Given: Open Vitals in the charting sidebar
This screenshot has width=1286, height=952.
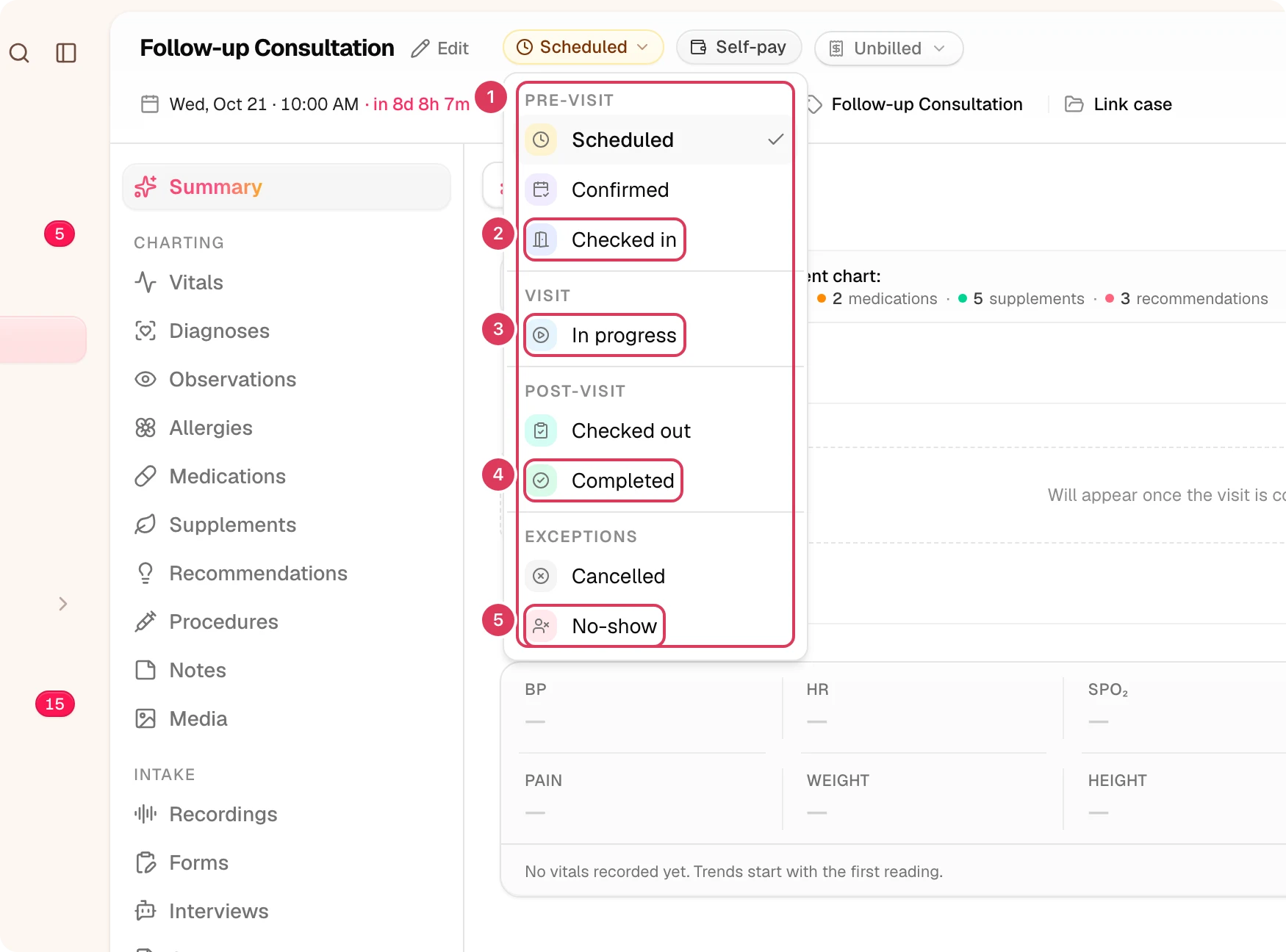Looking at the screenshot, I should point(287,282).
